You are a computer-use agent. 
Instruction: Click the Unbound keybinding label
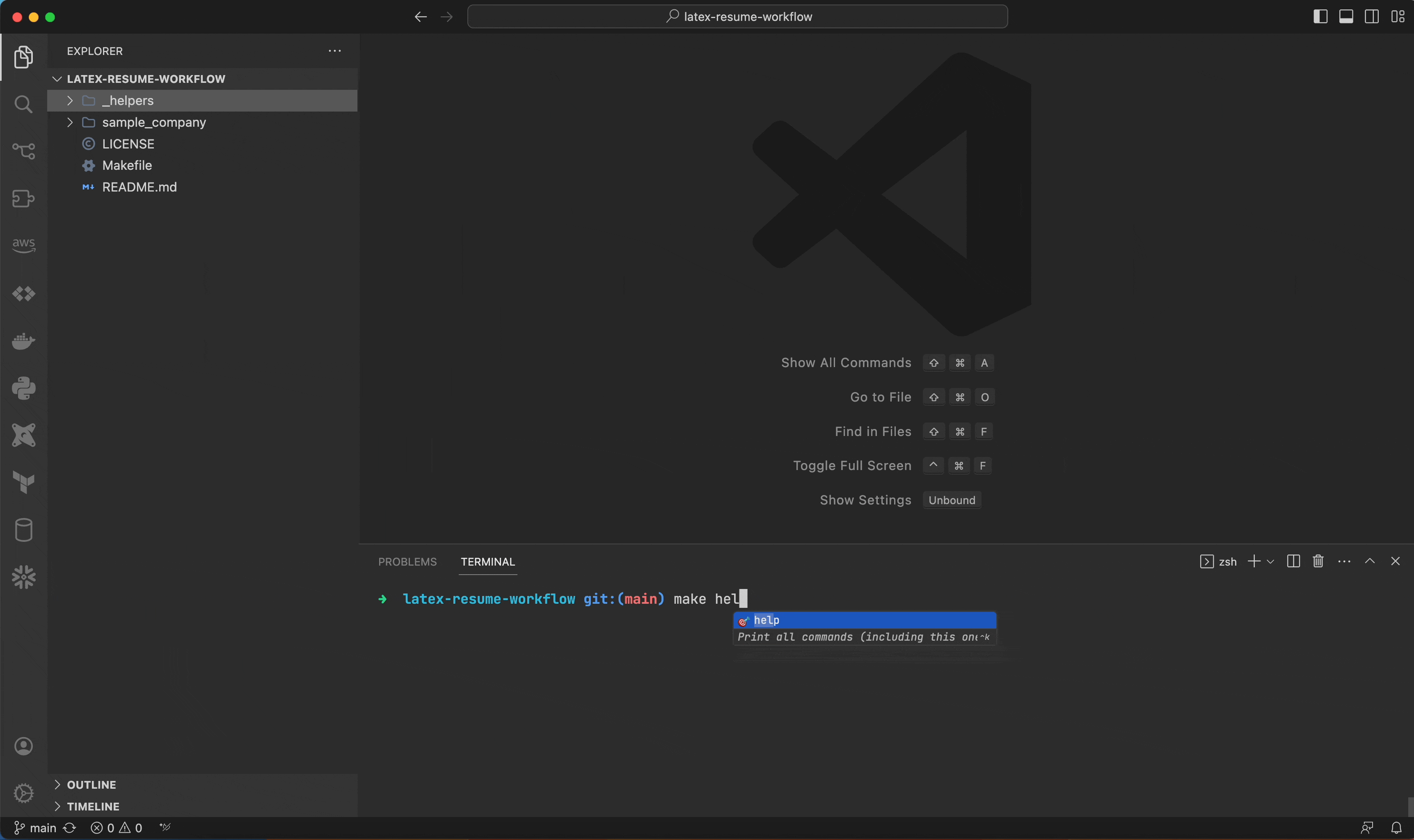coord(952,500)
